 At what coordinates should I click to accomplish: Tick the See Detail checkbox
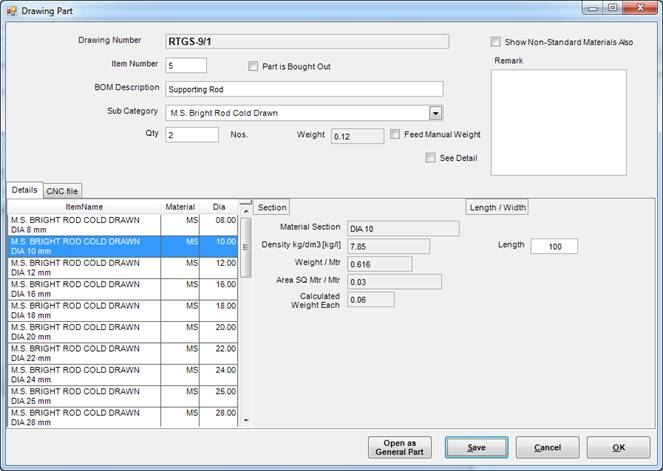430,157
